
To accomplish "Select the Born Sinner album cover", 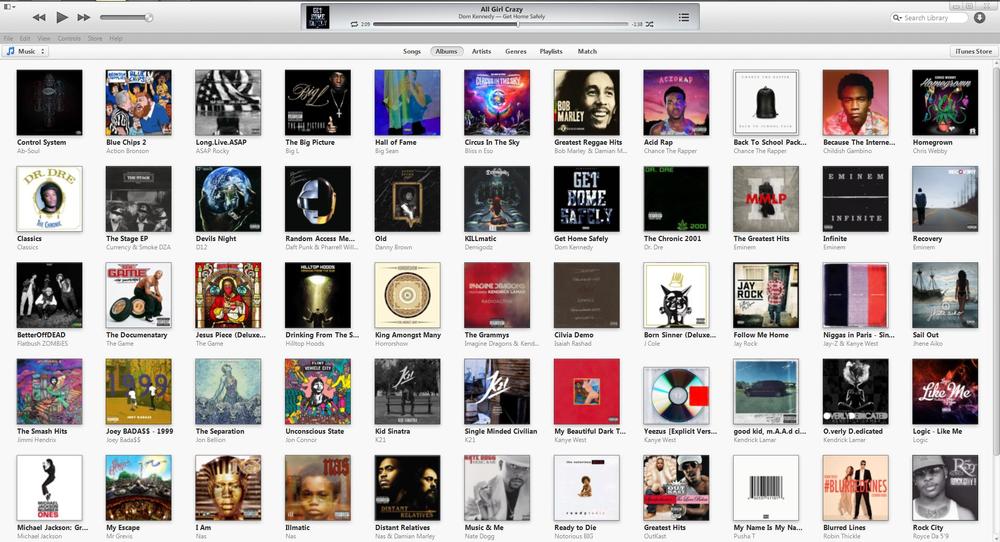I will click(x=677, y=295).
